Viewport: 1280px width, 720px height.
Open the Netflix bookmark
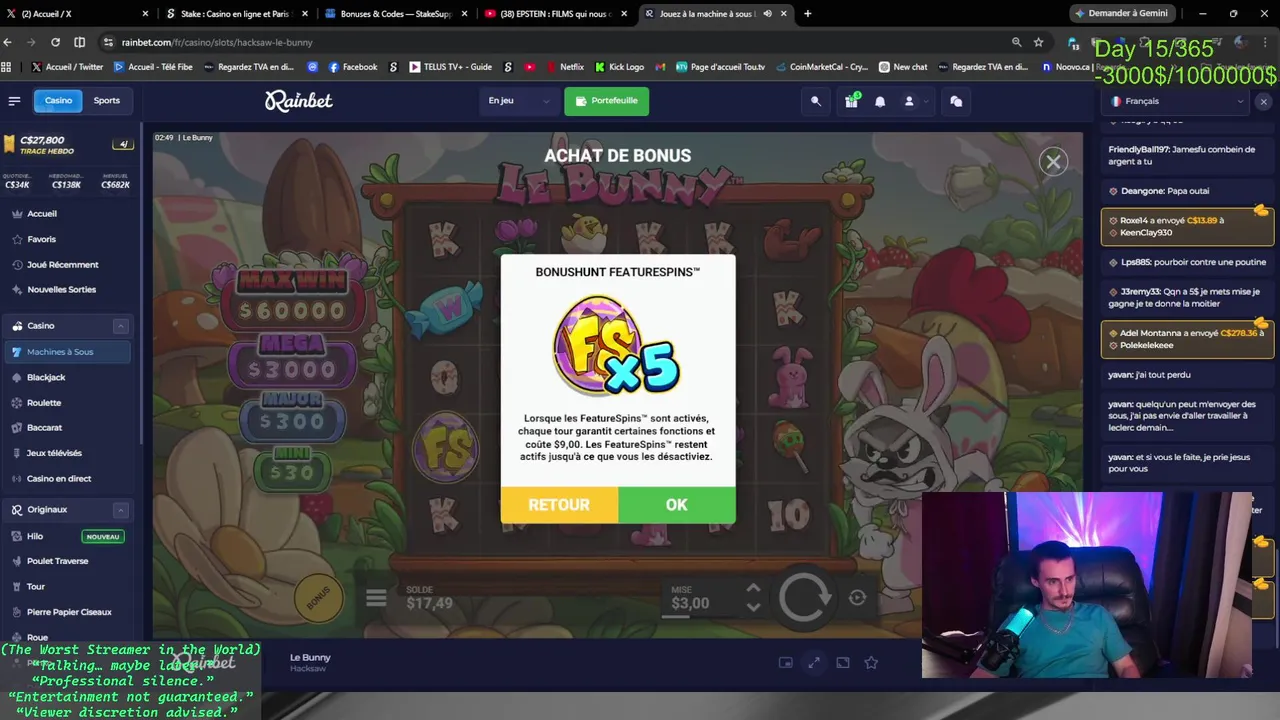(x=565, y=67)
